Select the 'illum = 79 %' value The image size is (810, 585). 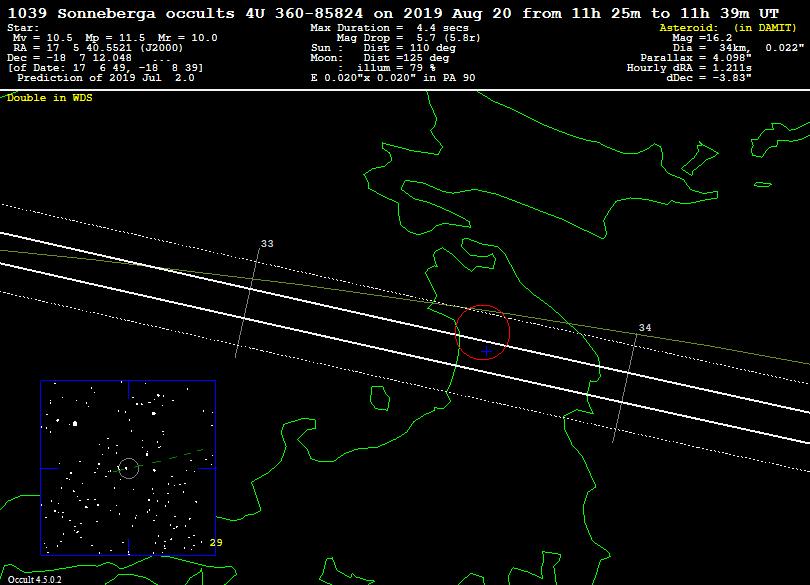click(396, 68)
